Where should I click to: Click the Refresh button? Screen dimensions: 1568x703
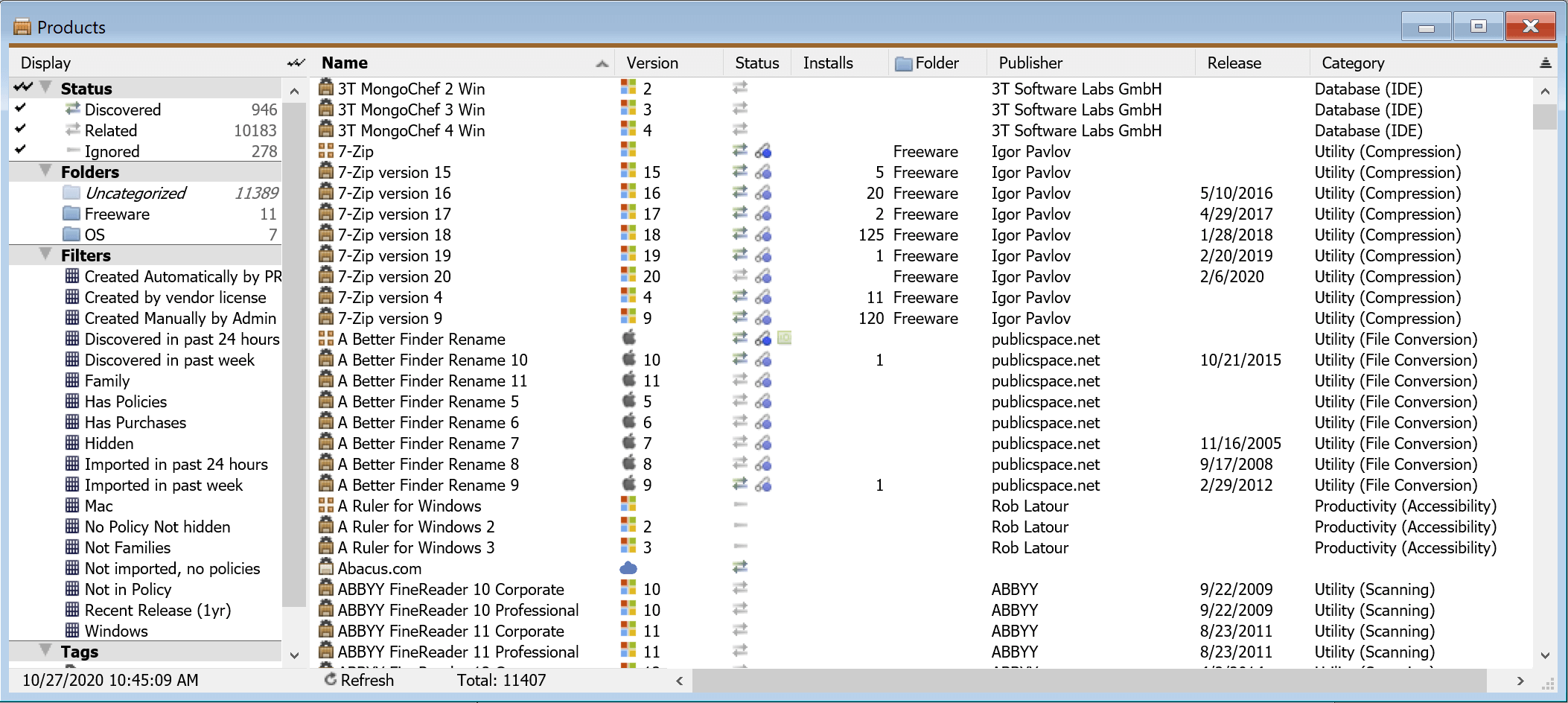point(359,680)
